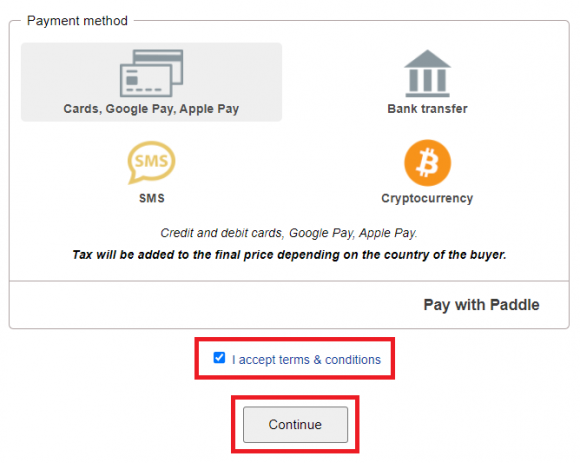
Task: Click the word 'Paddle' in the payment heading
Action: (515, 305)
